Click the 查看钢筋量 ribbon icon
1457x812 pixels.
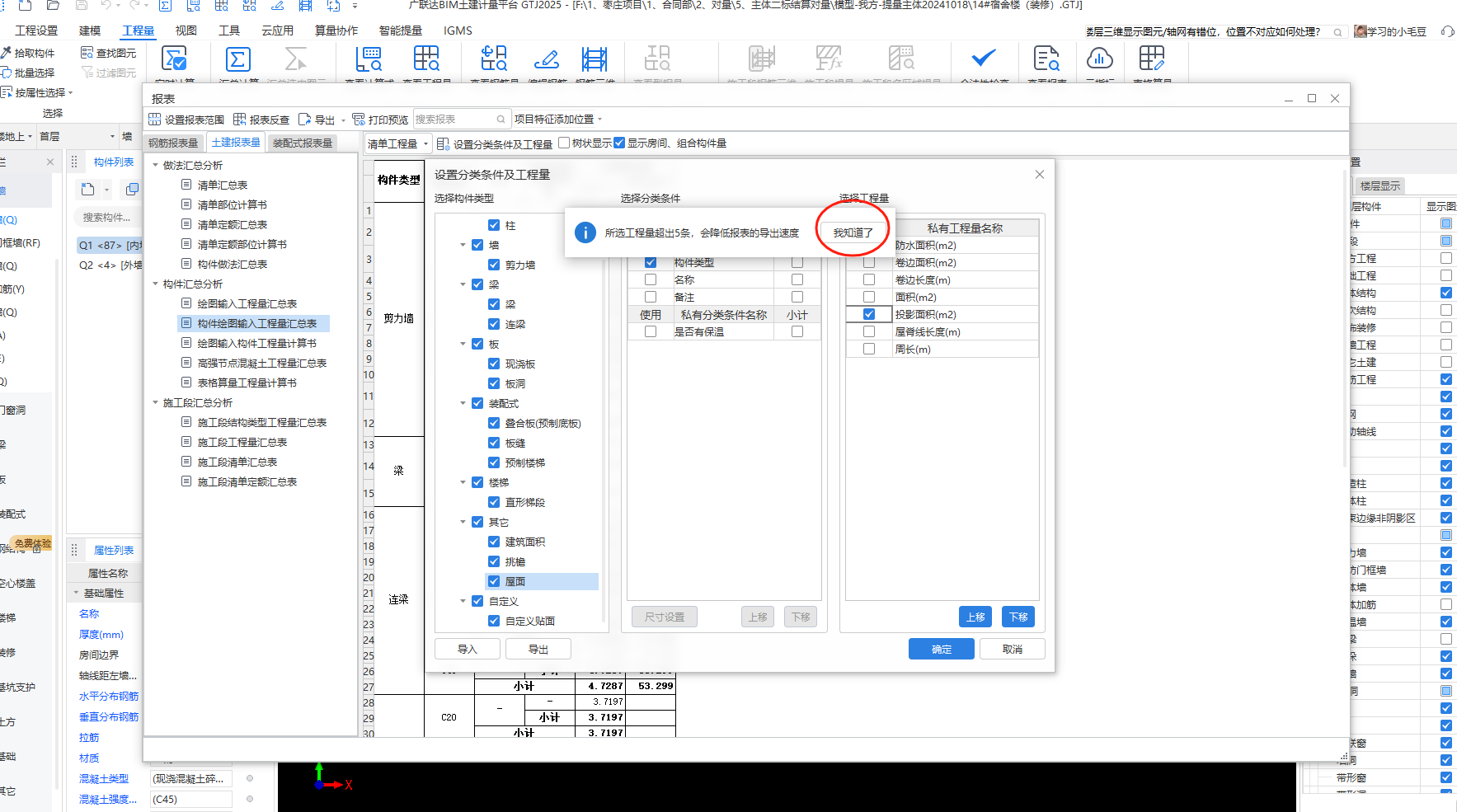pos(494,59)
